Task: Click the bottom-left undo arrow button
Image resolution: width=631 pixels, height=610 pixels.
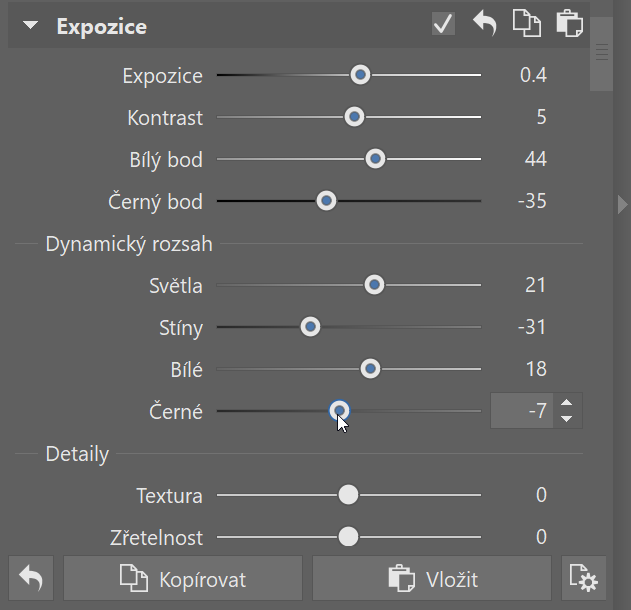Action: [x=31, y=578]
